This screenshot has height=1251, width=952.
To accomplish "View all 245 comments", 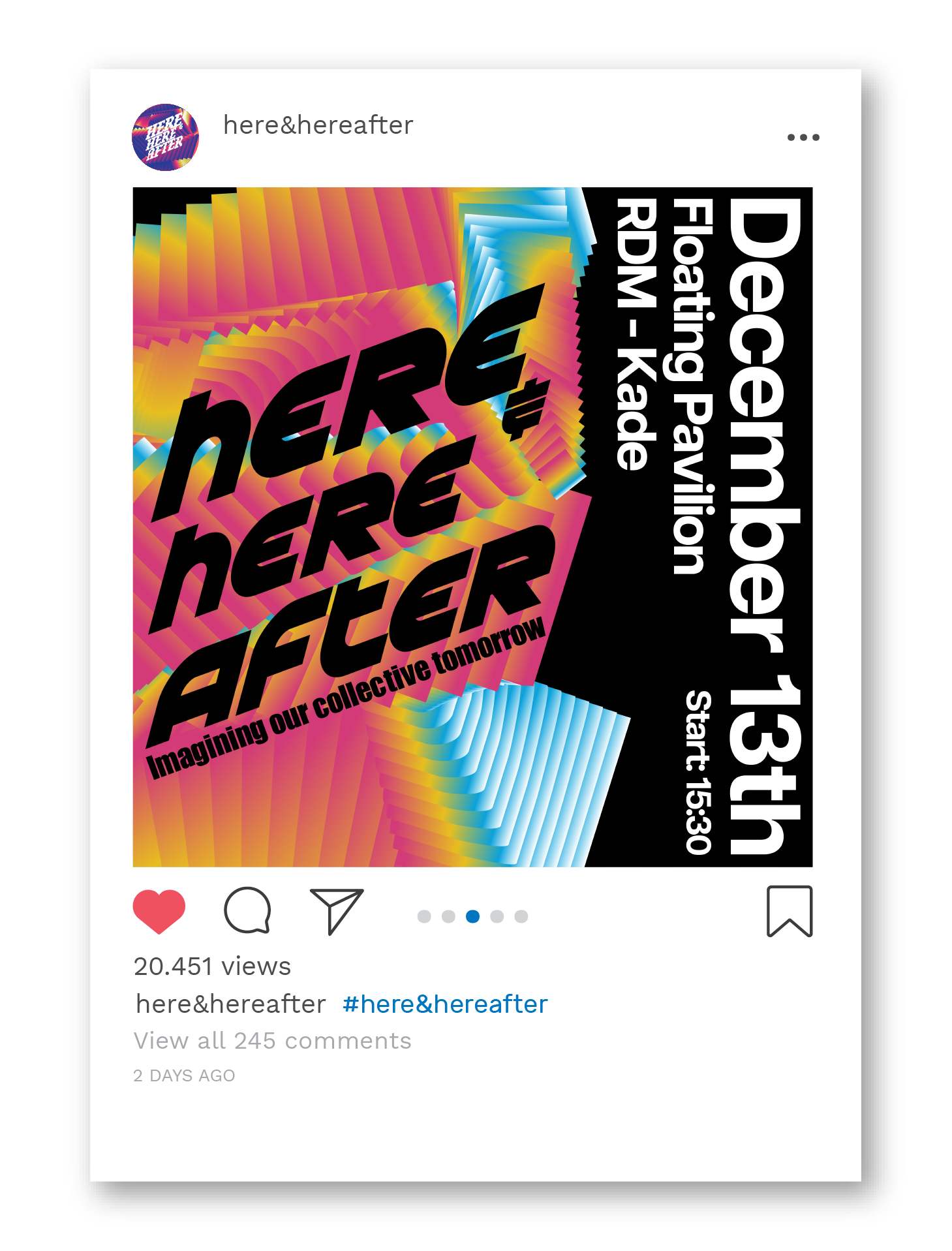I will pyautogui.click(x=273, y=1040).
